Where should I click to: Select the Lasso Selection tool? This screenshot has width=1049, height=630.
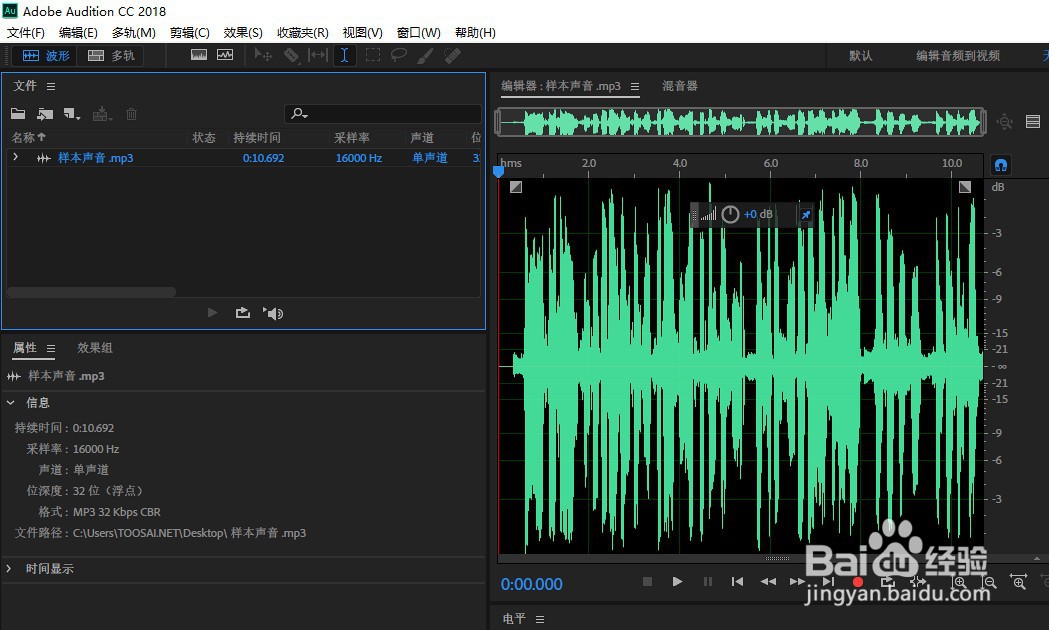coord(399,55)
